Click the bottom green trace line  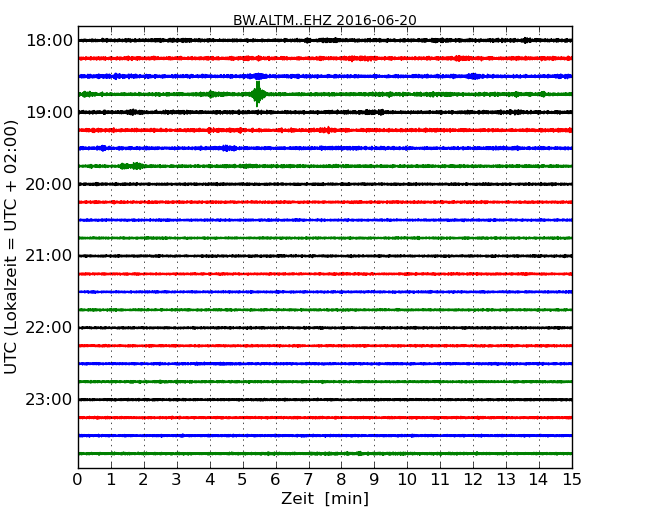[x=325, y=454]
